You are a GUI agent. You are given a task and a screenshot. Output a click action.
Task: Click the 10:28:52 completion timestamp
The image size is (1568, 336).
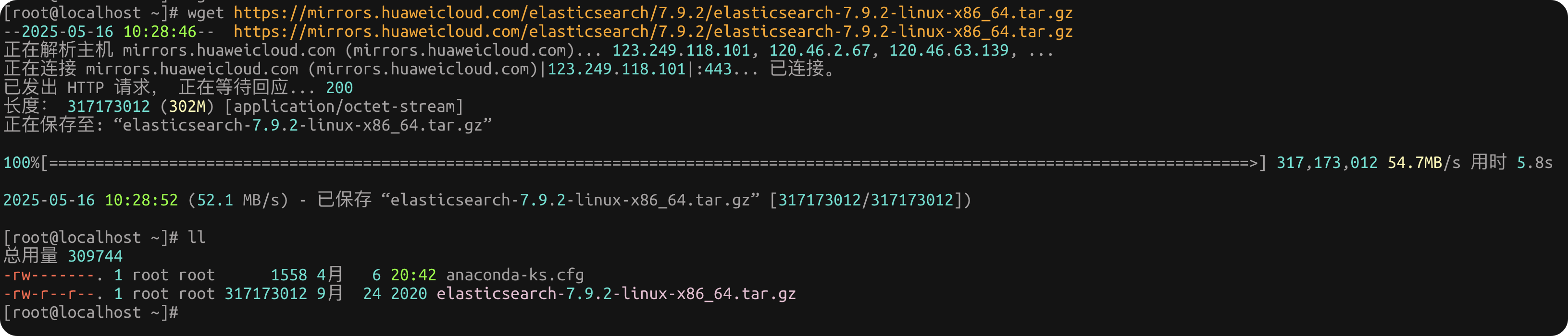tap(141, 201)
